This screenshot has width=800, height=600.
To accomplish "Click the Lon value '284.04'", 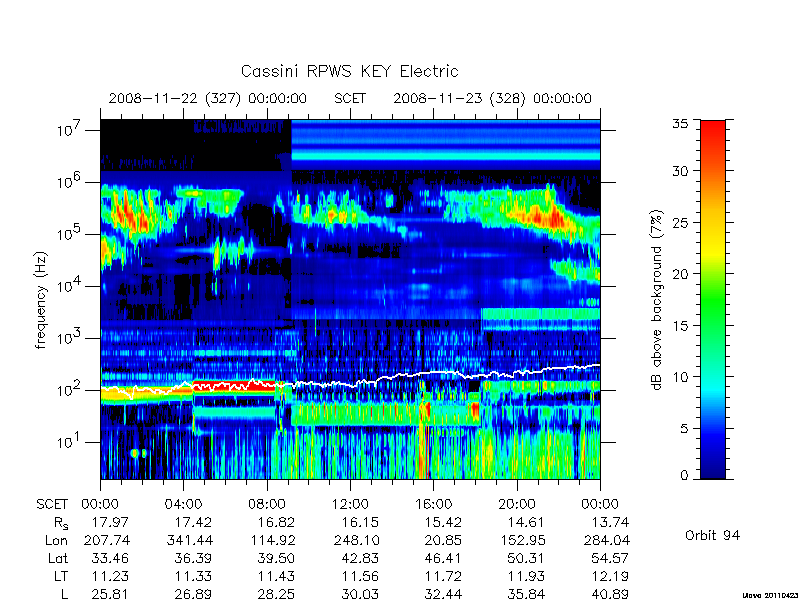I will point(606,540).
